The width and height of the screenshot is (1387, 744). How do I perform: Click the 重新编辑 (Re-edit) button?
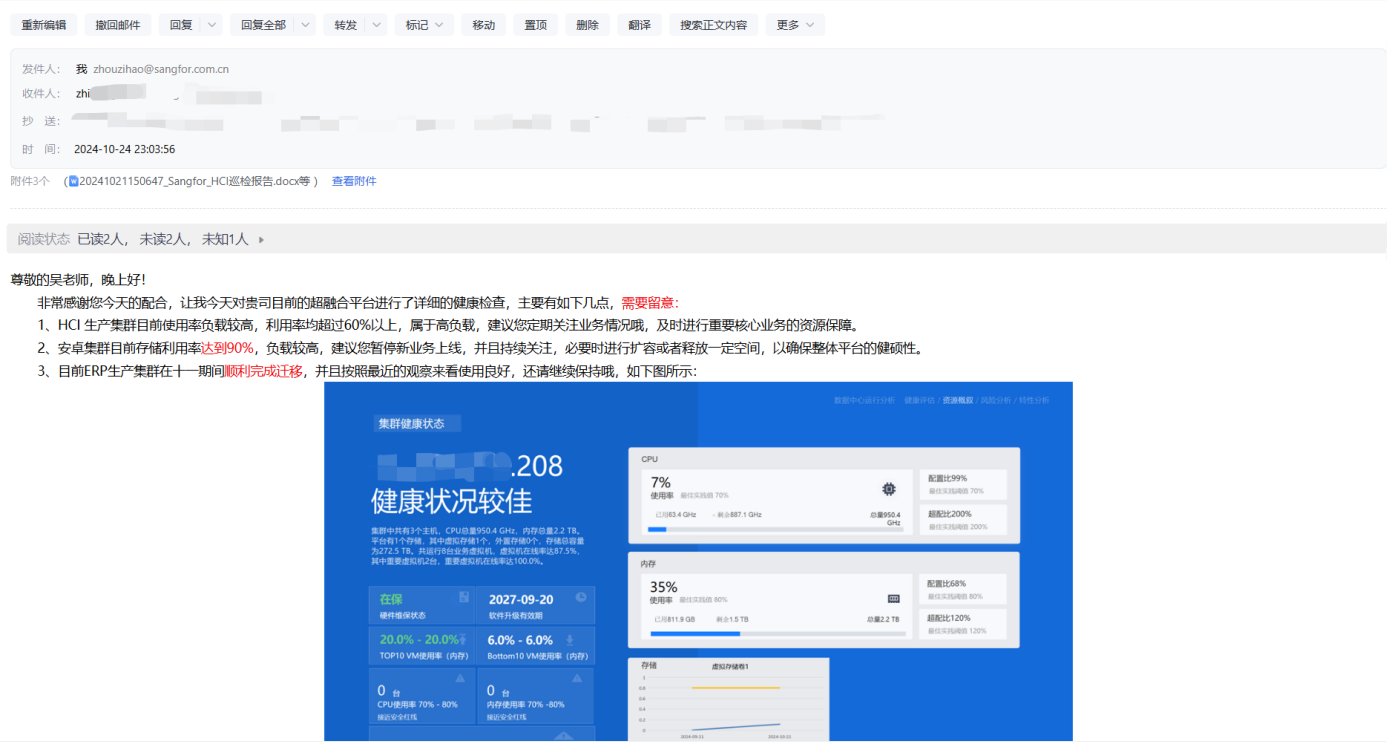[x=43, y=23]
